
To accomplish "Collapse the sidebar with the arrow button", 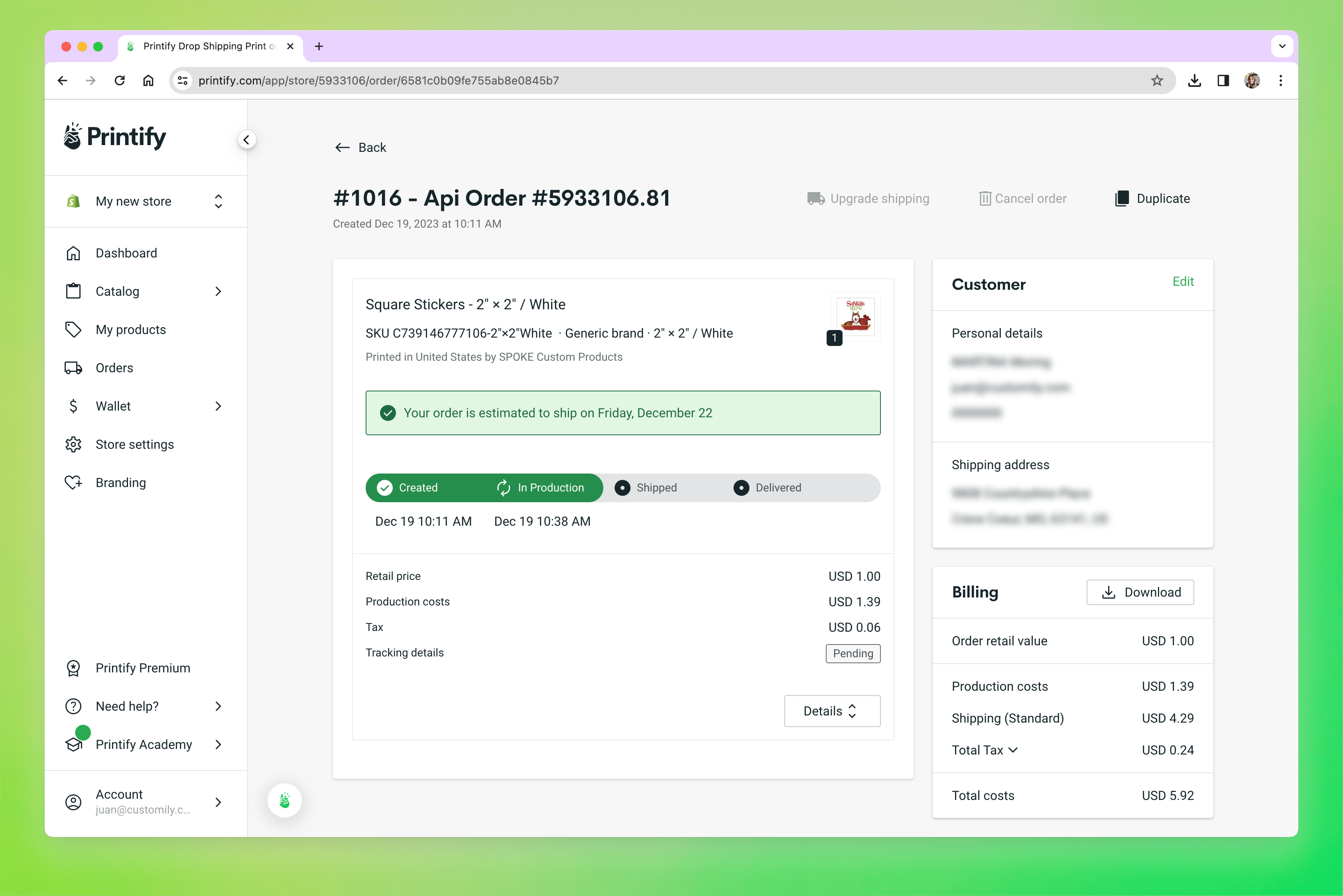I will point(246,140).
